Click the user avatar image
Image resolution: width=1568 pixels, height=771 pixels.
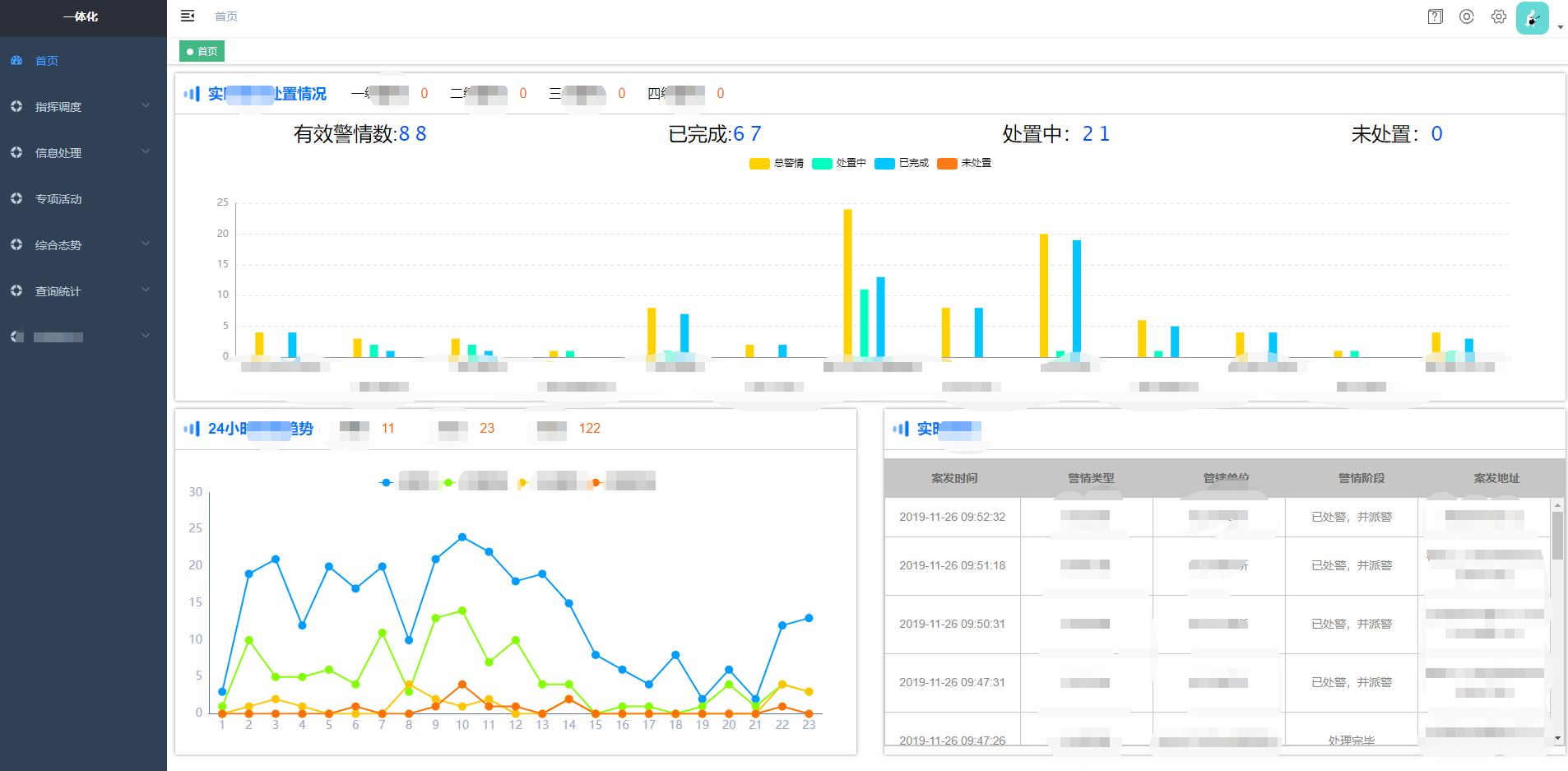[1533, 18]
